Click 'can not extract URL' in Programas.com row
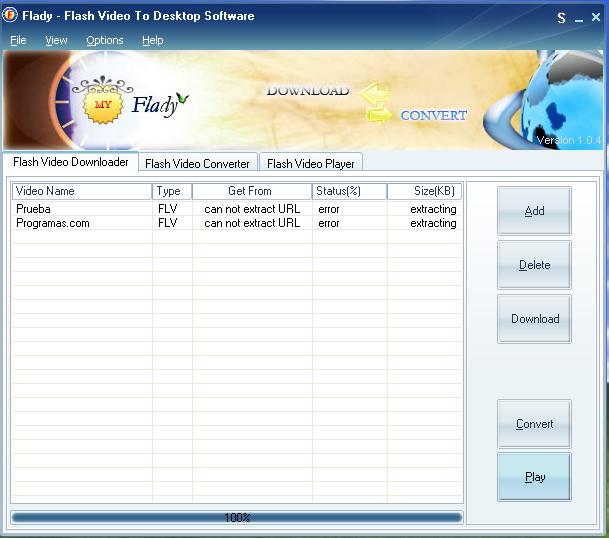Viewport: 609px width, 538px height. click(252, 223)
